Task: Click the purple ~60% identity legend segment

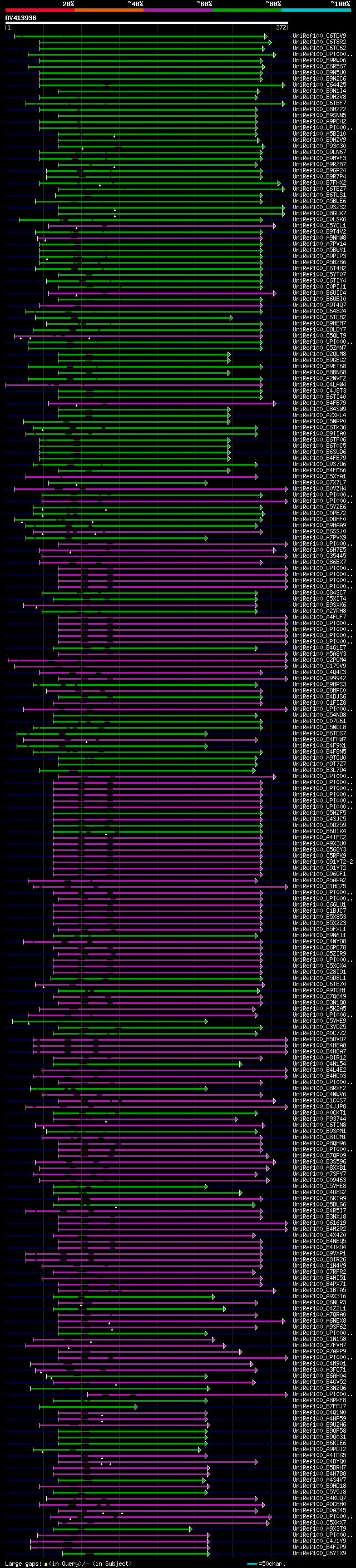Action: 177,10
